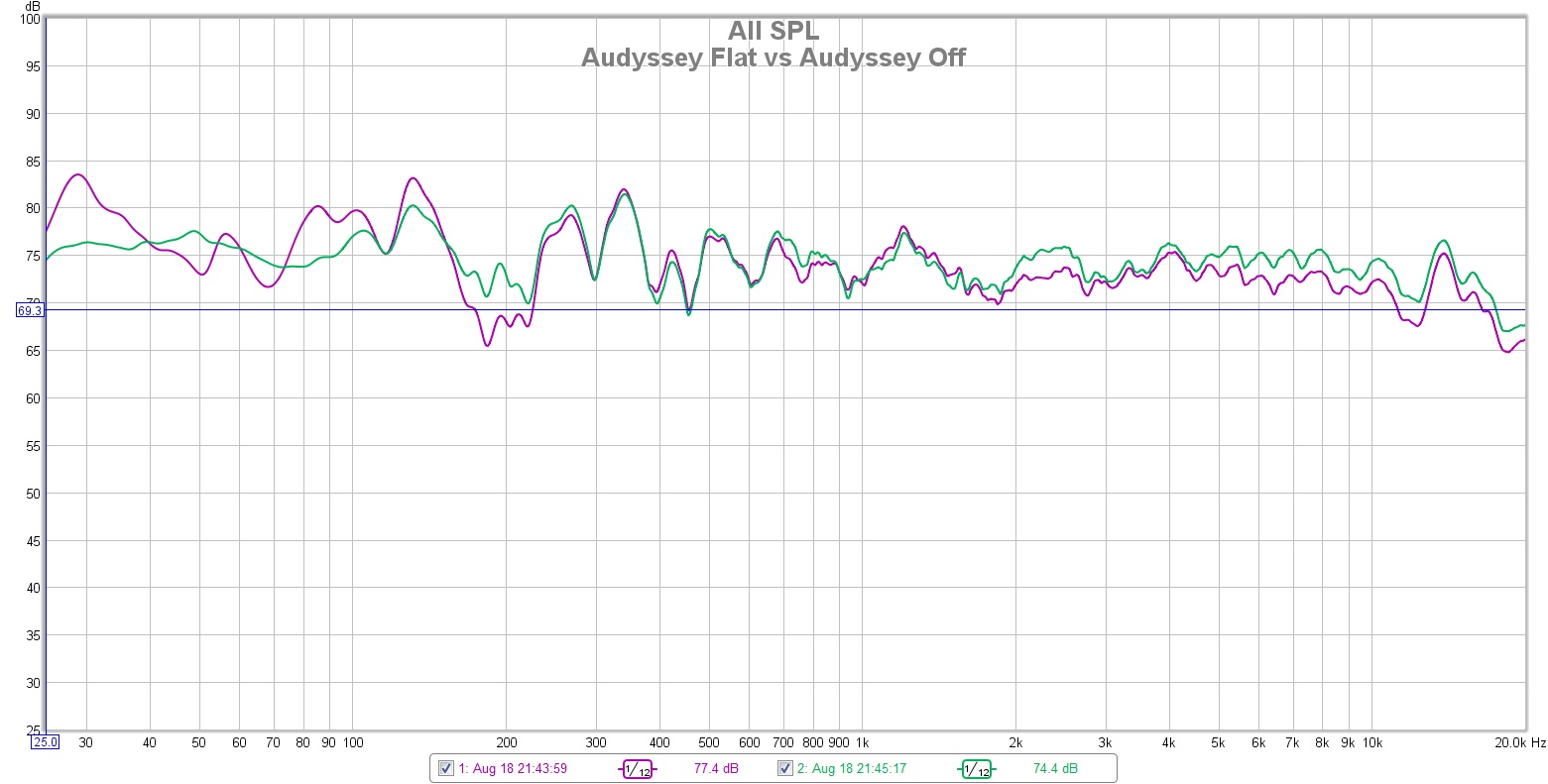The height and width of the screenshot is (784, 1548).
Task: Click the 77.4 dB readout value
Action: (712, 768)
